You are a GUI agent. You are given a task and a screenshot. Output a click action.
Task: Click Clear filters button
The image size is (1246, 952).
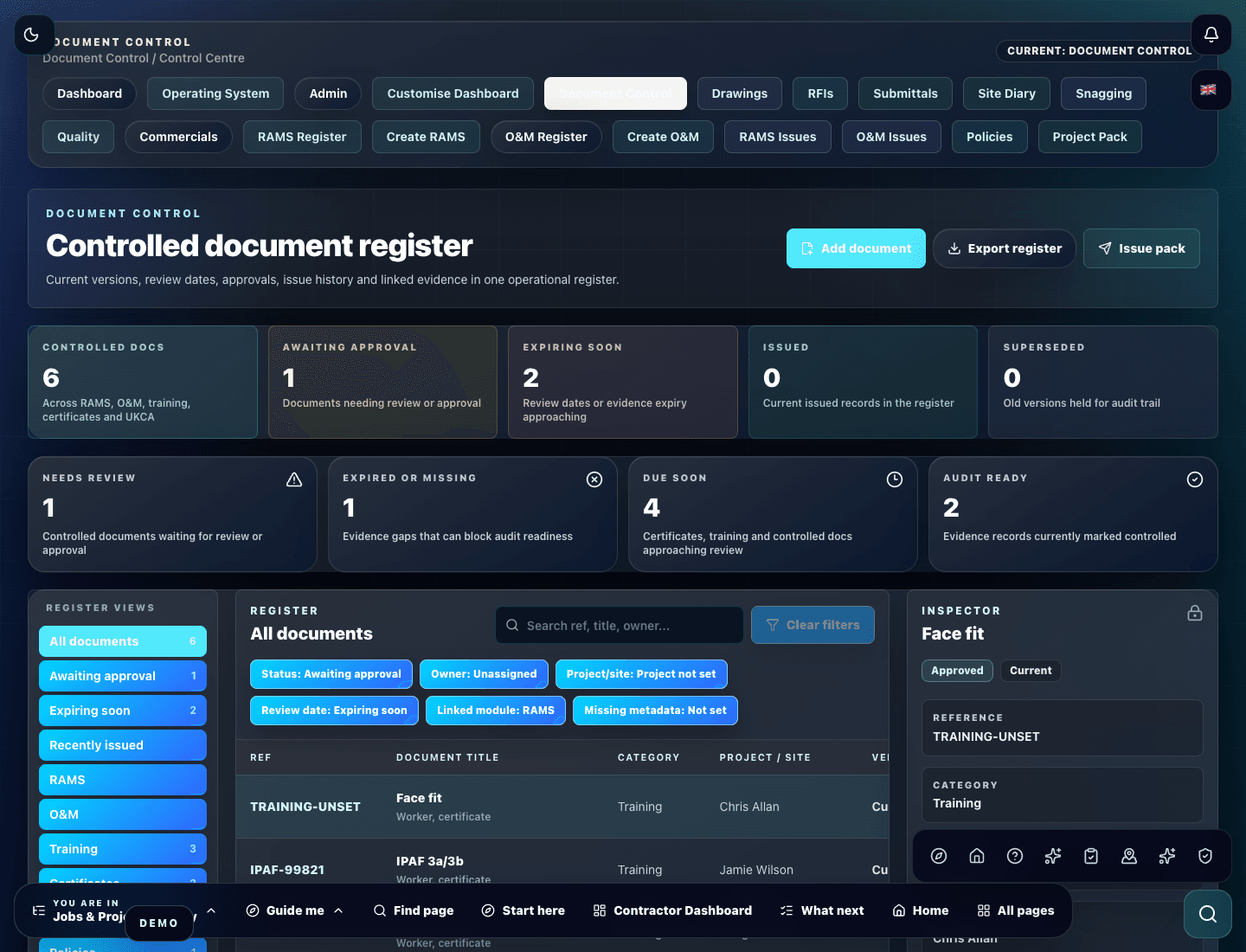[x=812, y=625]
